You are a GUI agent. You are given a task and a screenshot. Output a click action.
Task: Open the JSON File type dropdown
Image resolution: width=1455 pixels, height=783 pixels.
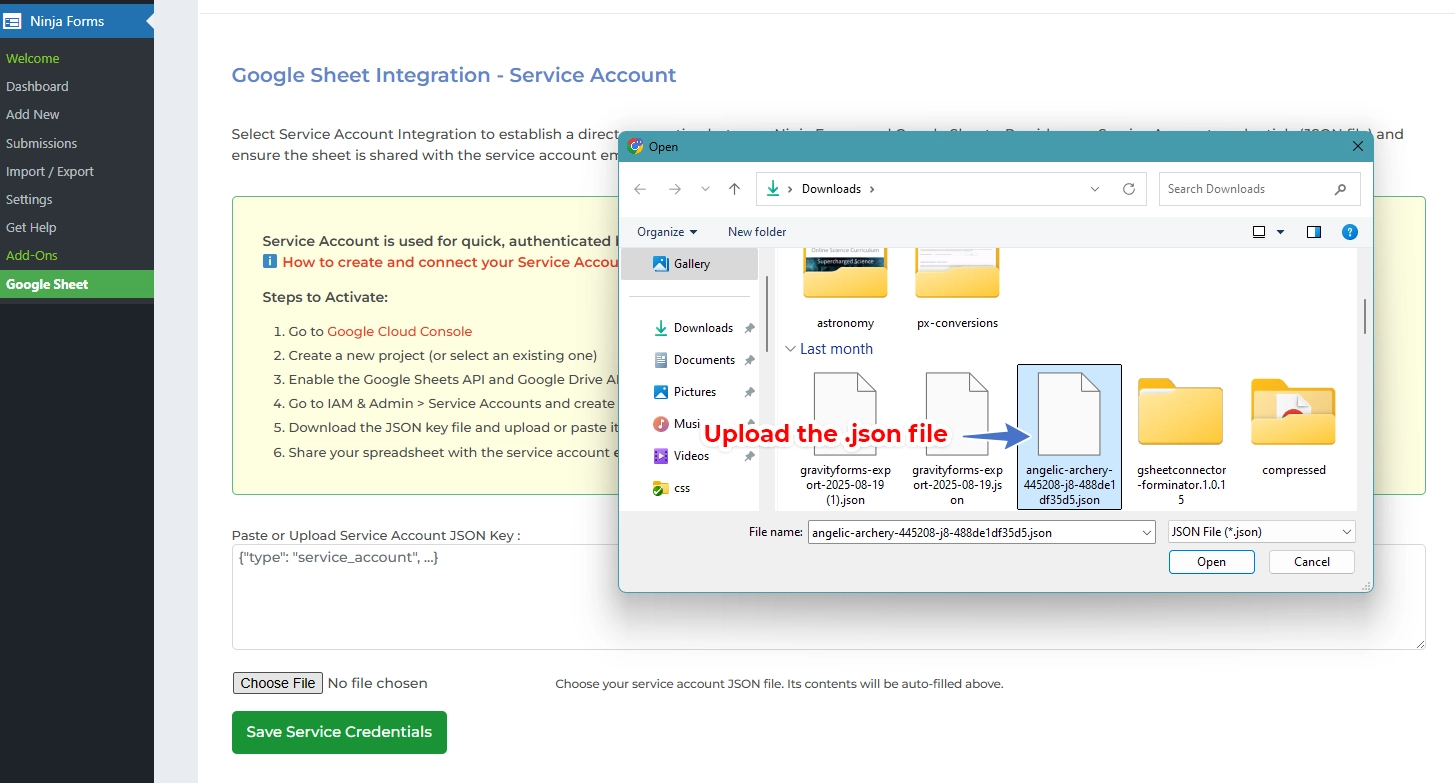tap(1260, 531)
